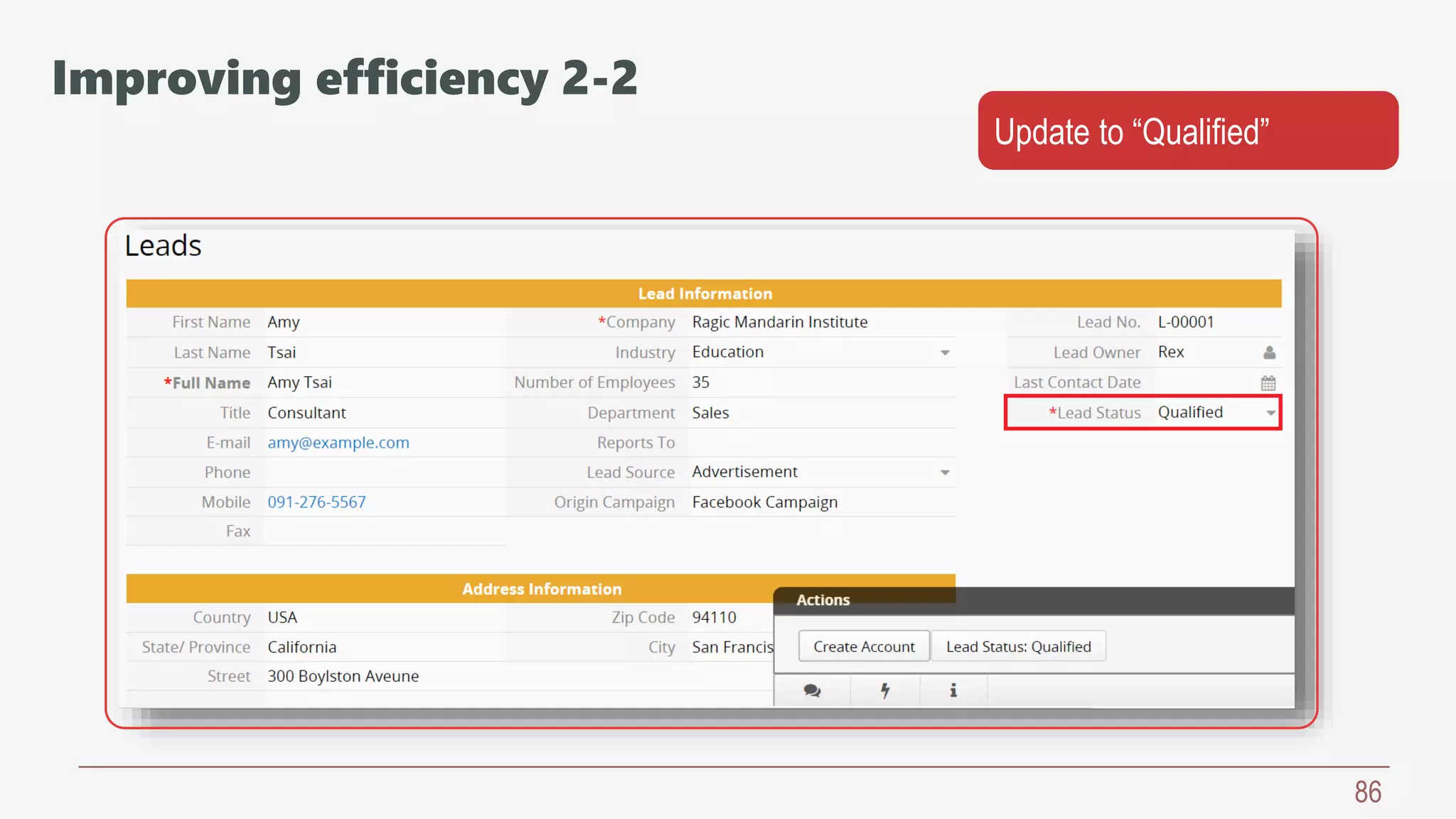Open the amy@example.com email link
This screenshot has width=1456, height=819.
[x=338, y=443]
